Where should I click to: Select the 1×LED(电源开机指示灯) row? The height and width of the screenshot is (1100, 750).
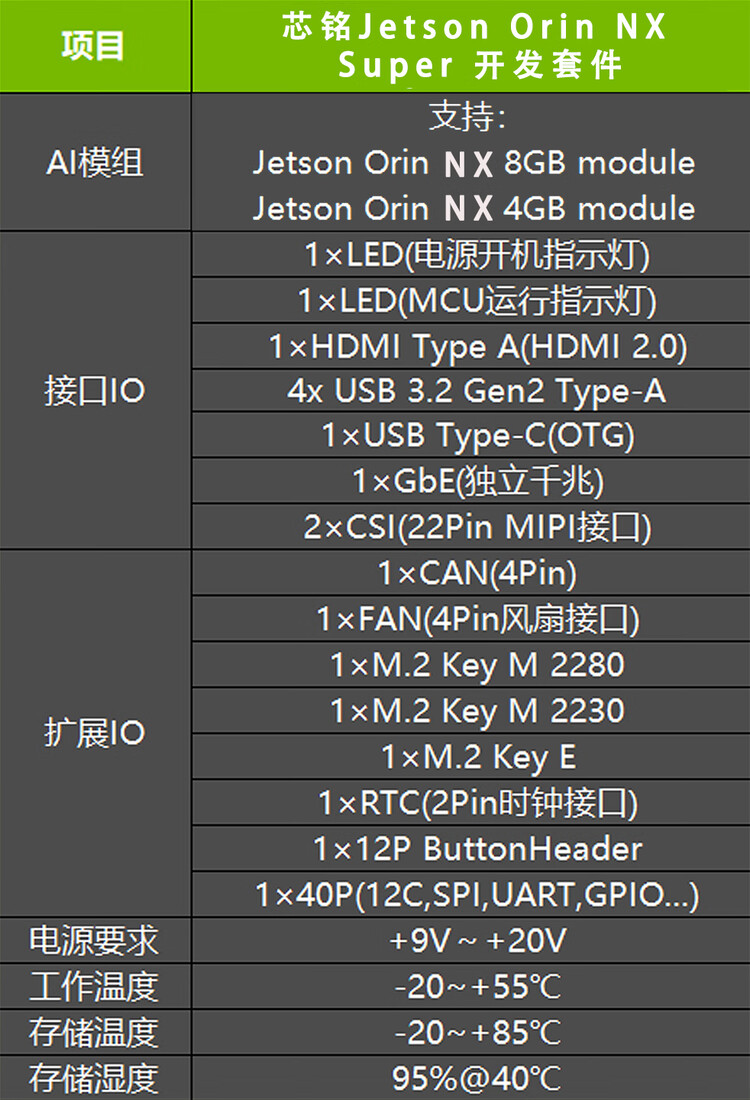click(x=471, y=254)
